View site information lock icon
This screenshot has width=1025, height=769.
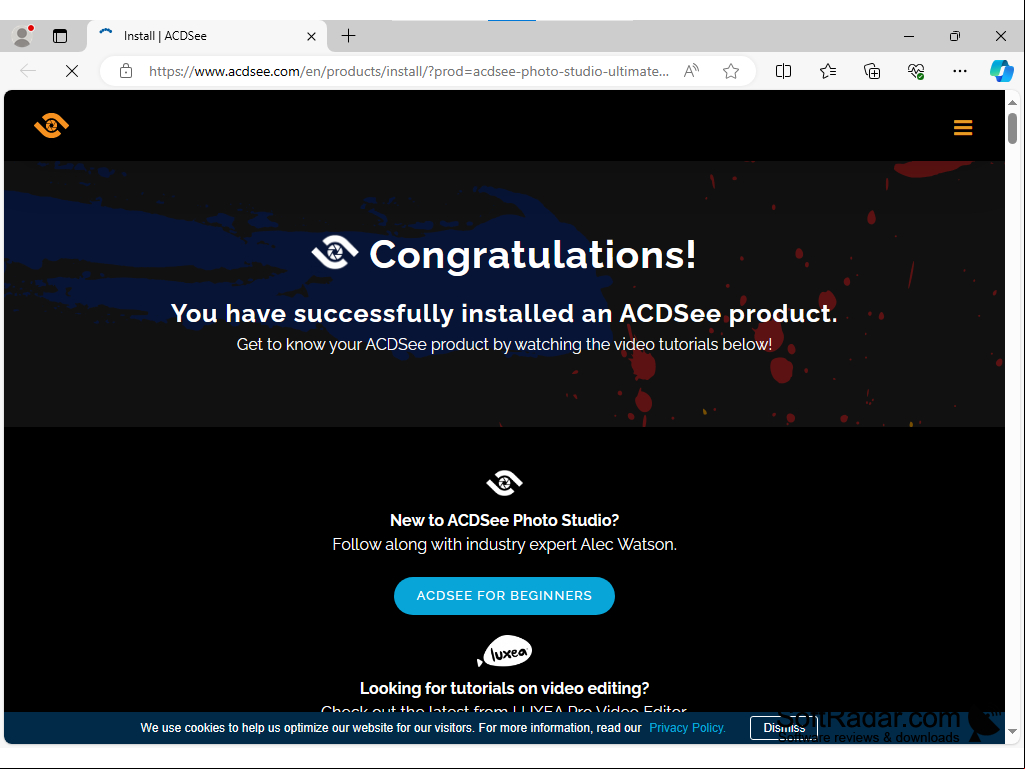coord(126,71)
